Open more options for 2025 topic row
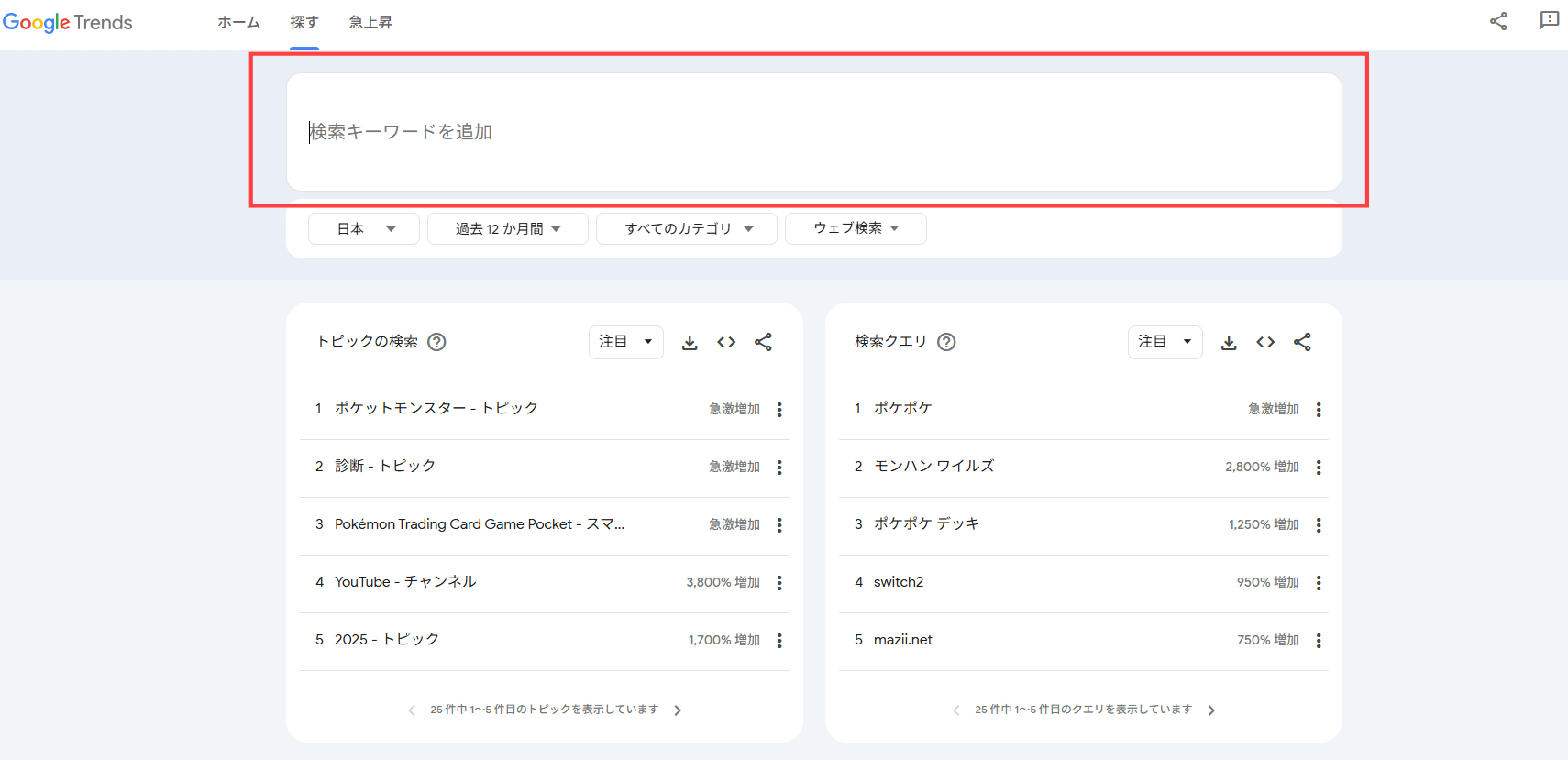 779,641
